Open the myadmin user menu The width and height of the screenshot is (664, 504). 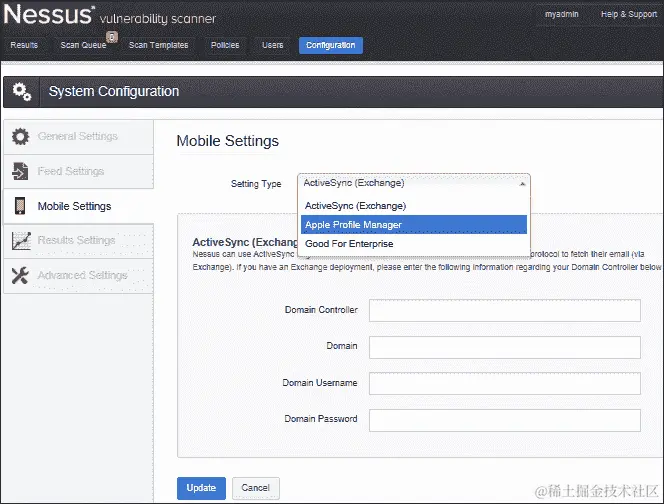click(562, 14)
